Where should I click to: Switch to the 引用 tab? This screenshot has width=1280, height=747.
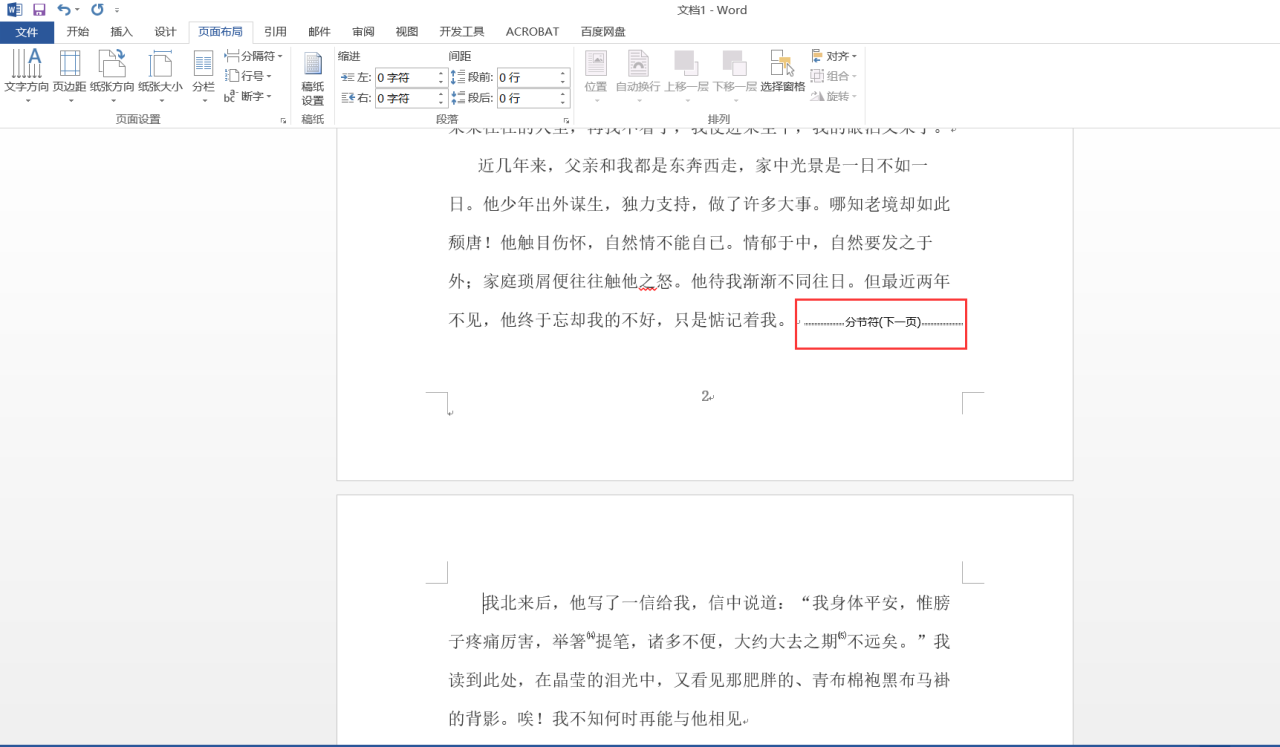point(275,32)
